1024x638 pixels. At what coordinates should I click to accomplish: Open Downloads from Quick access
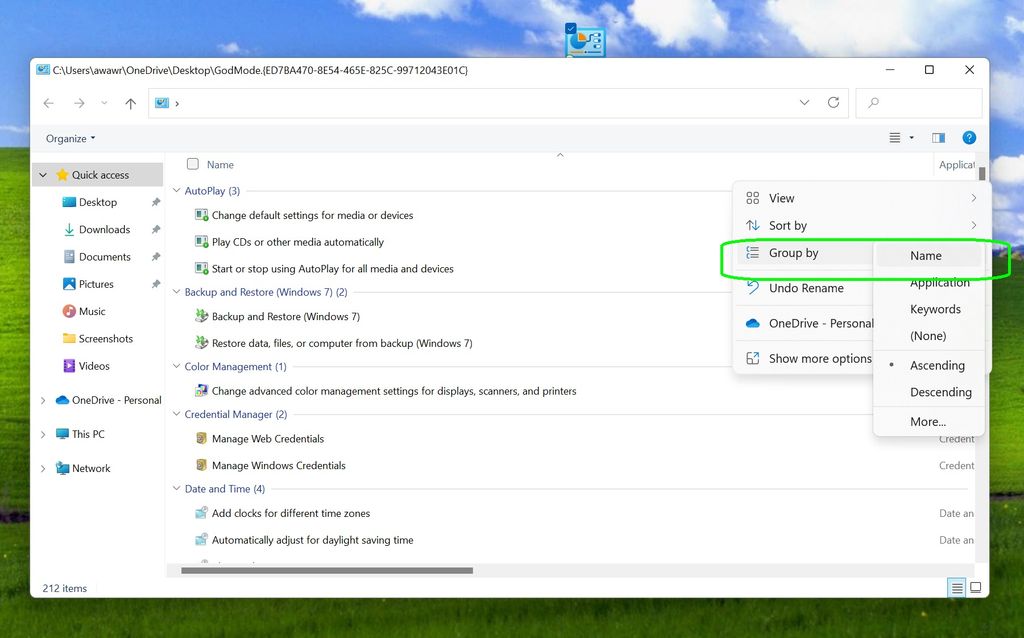click(102, 229)
